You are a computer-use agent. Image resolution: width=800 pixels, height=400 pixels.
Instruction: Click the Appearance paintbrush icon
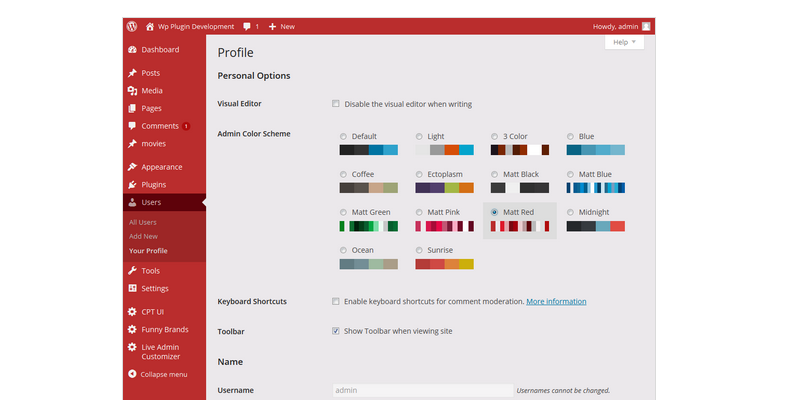tap(132, 167)
